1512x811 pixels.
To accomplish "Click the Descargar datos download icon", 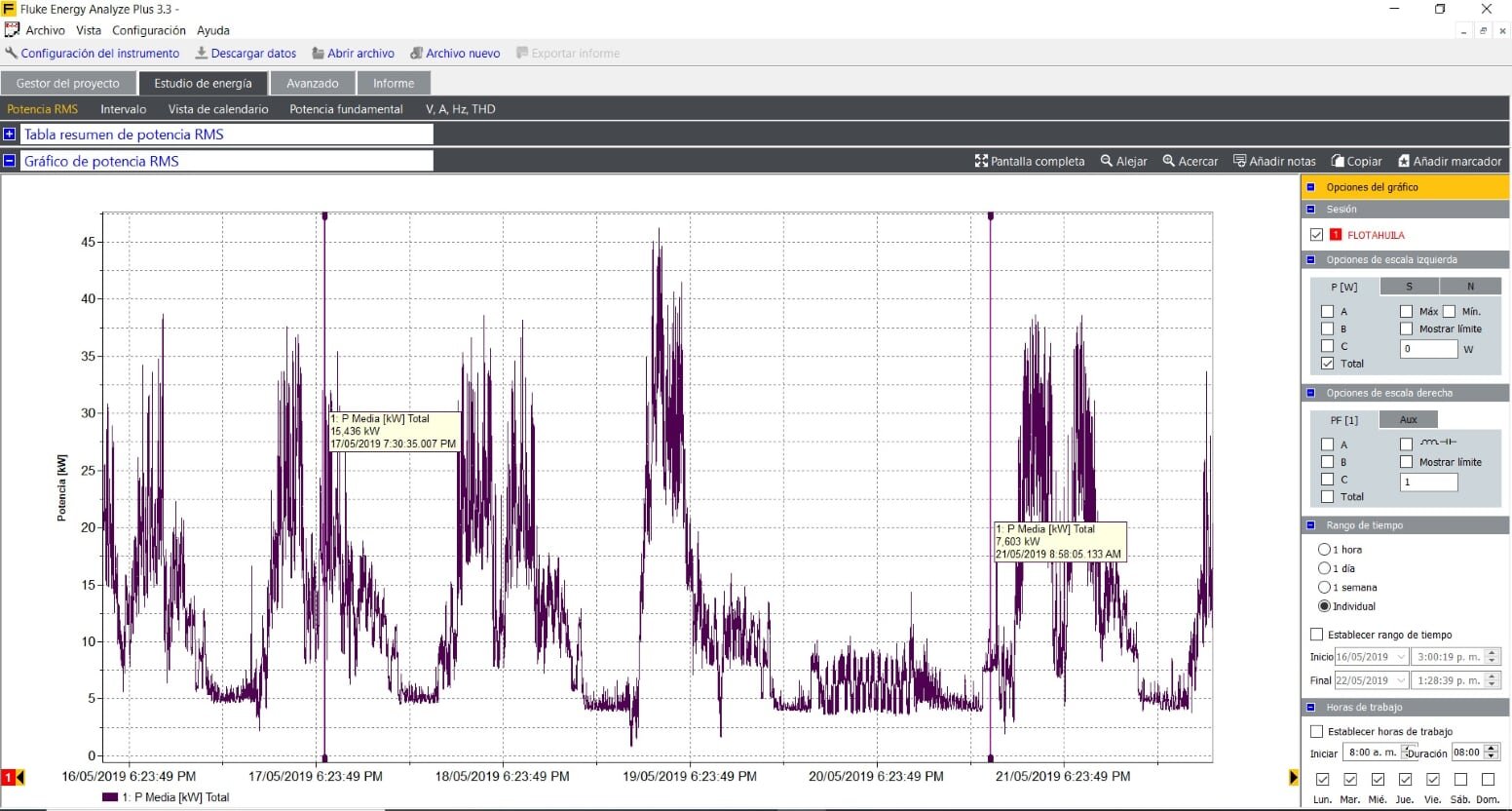I will click(202, 54).
